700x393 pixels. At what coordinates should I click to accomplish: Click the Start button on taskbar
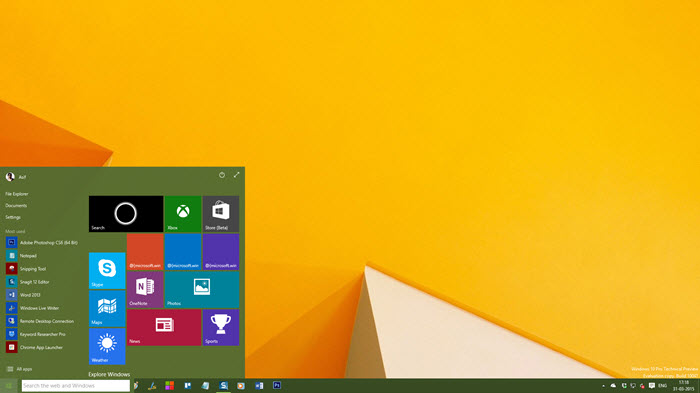click(8, 386)
